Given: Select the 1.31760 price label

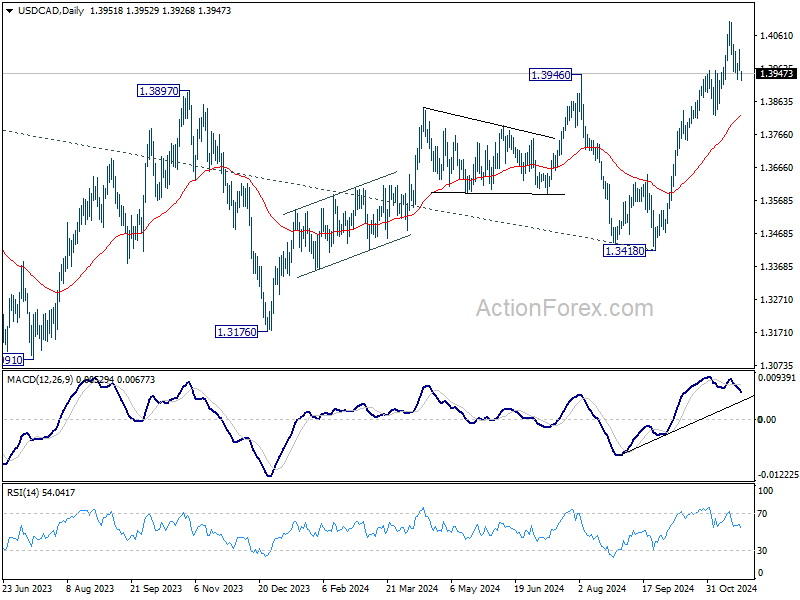Looking at the screenshot, I should pyautogui.click(x=237, y=332).
